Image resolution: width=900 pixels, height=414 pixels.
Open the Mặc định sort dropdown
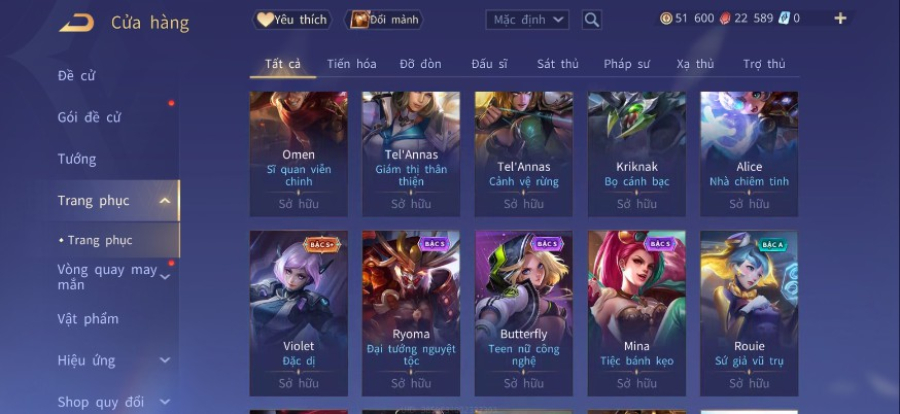(x=527, y=20)
